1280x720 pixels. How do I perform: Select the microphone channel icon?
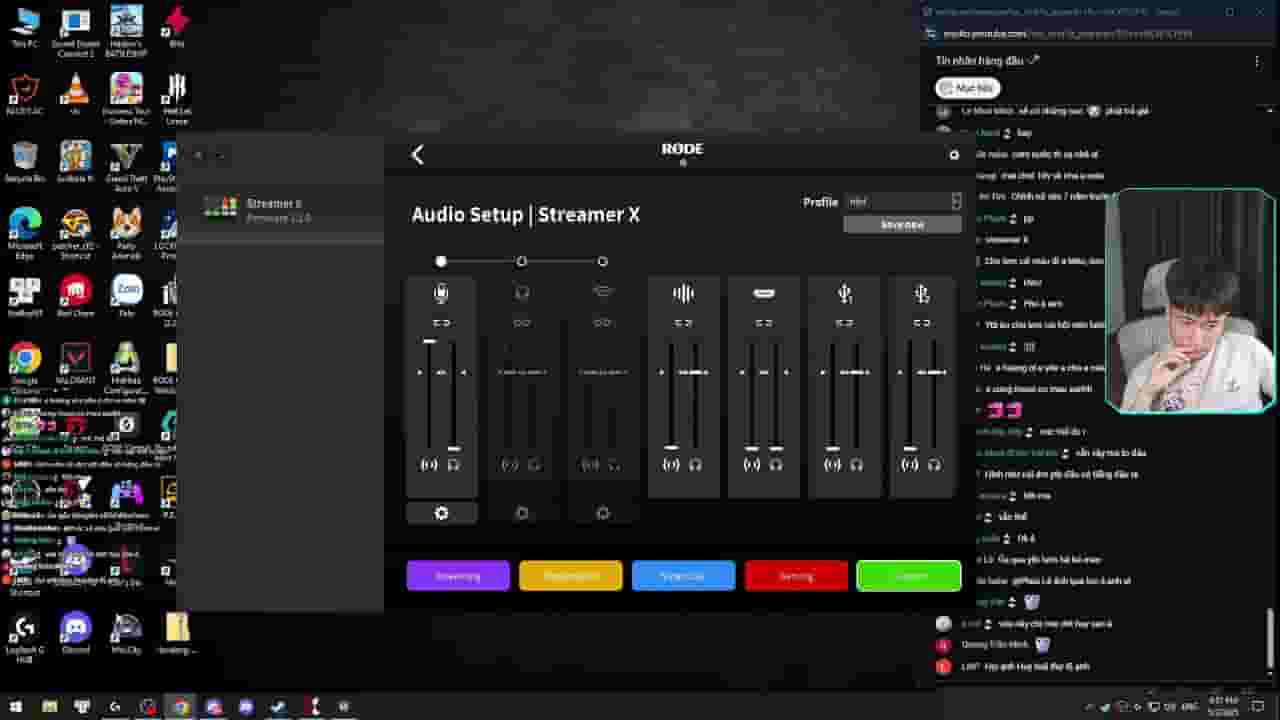441,293
